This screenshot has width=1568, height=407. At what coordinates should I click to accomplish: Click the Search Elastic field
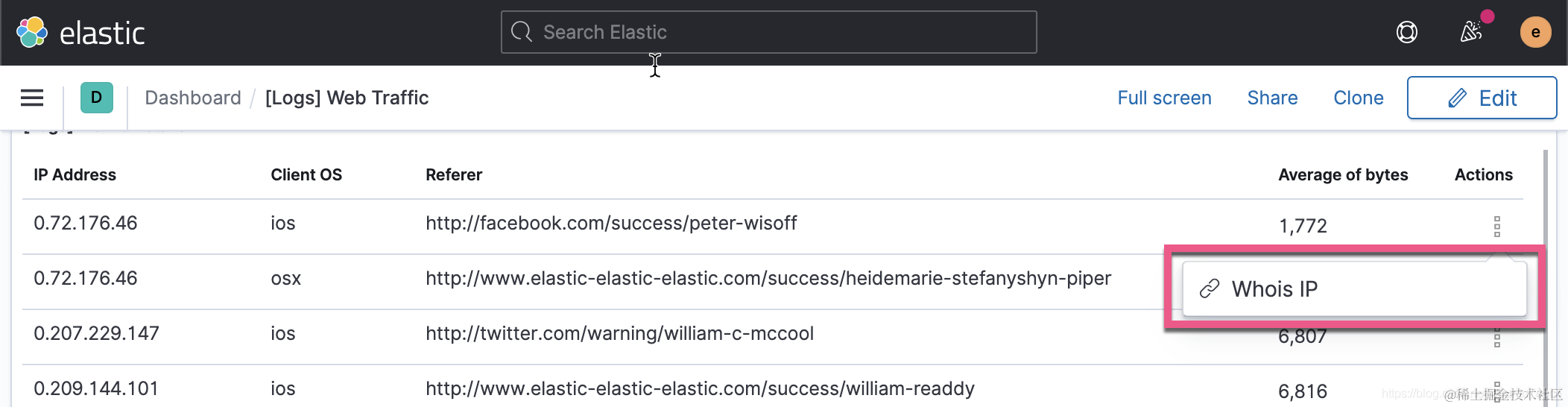point(768,32)
